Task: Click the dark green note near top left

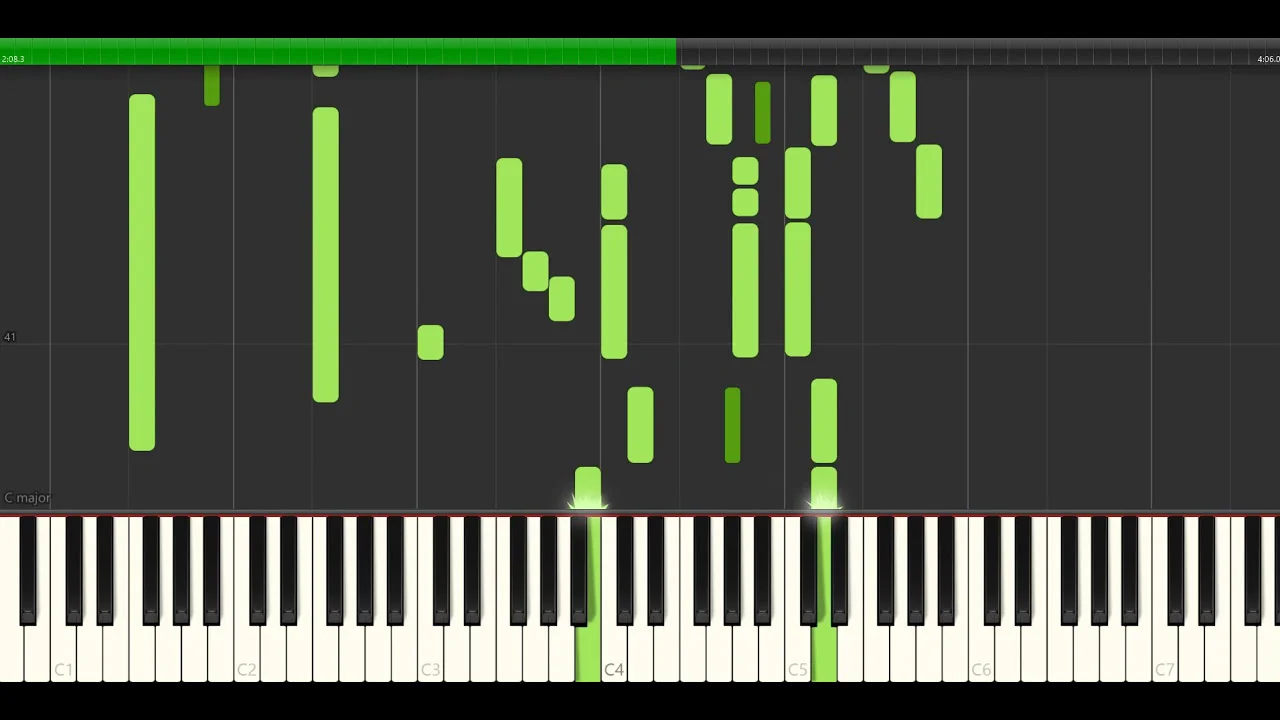Action: tap(212, 86)
